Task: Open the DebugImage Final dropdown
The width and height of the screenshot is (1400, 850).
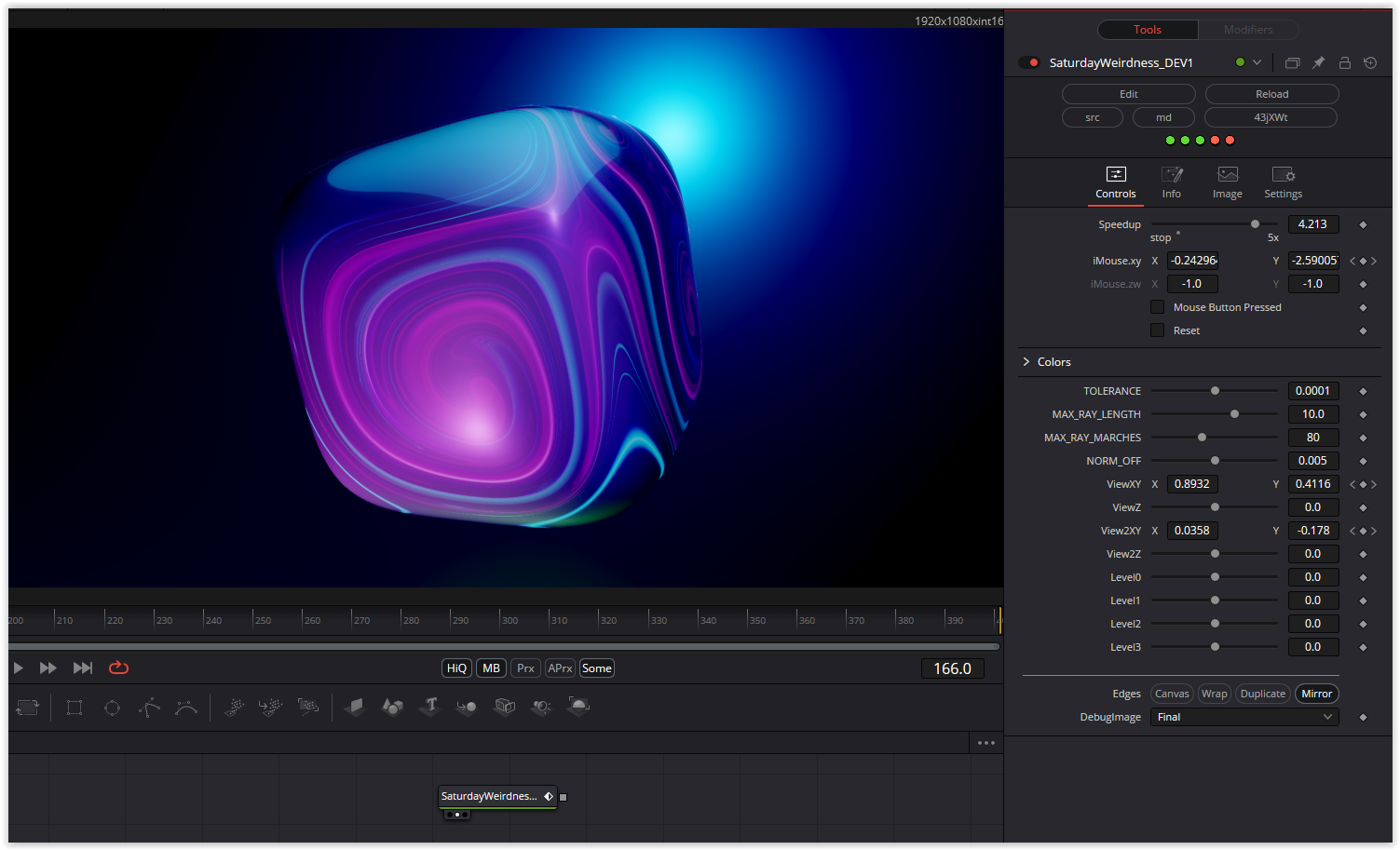Action: coord(1244,717)
